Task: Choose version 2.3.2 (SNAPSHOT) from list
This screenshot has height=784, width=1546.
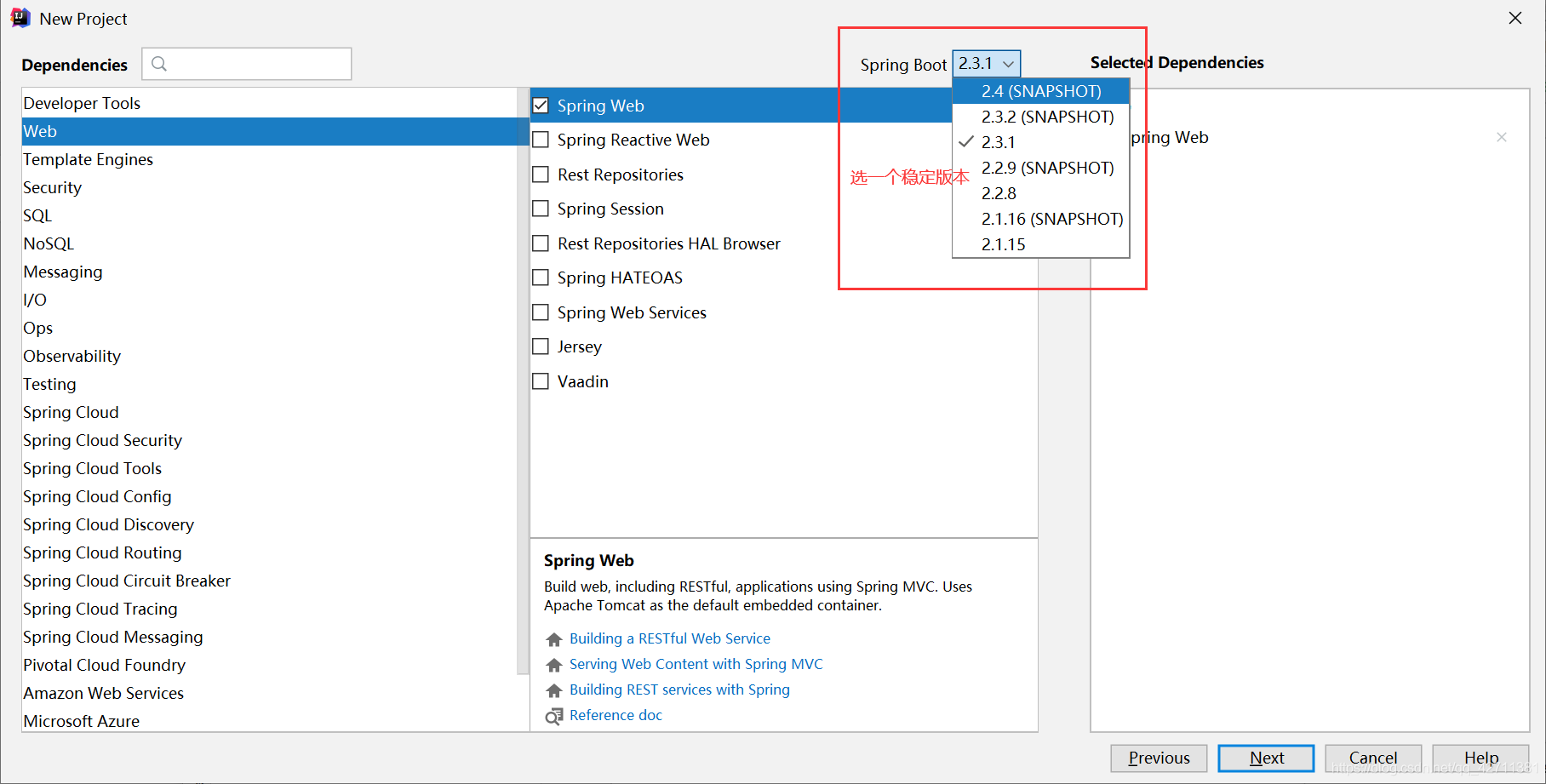Action: (x=1041, y=117)
